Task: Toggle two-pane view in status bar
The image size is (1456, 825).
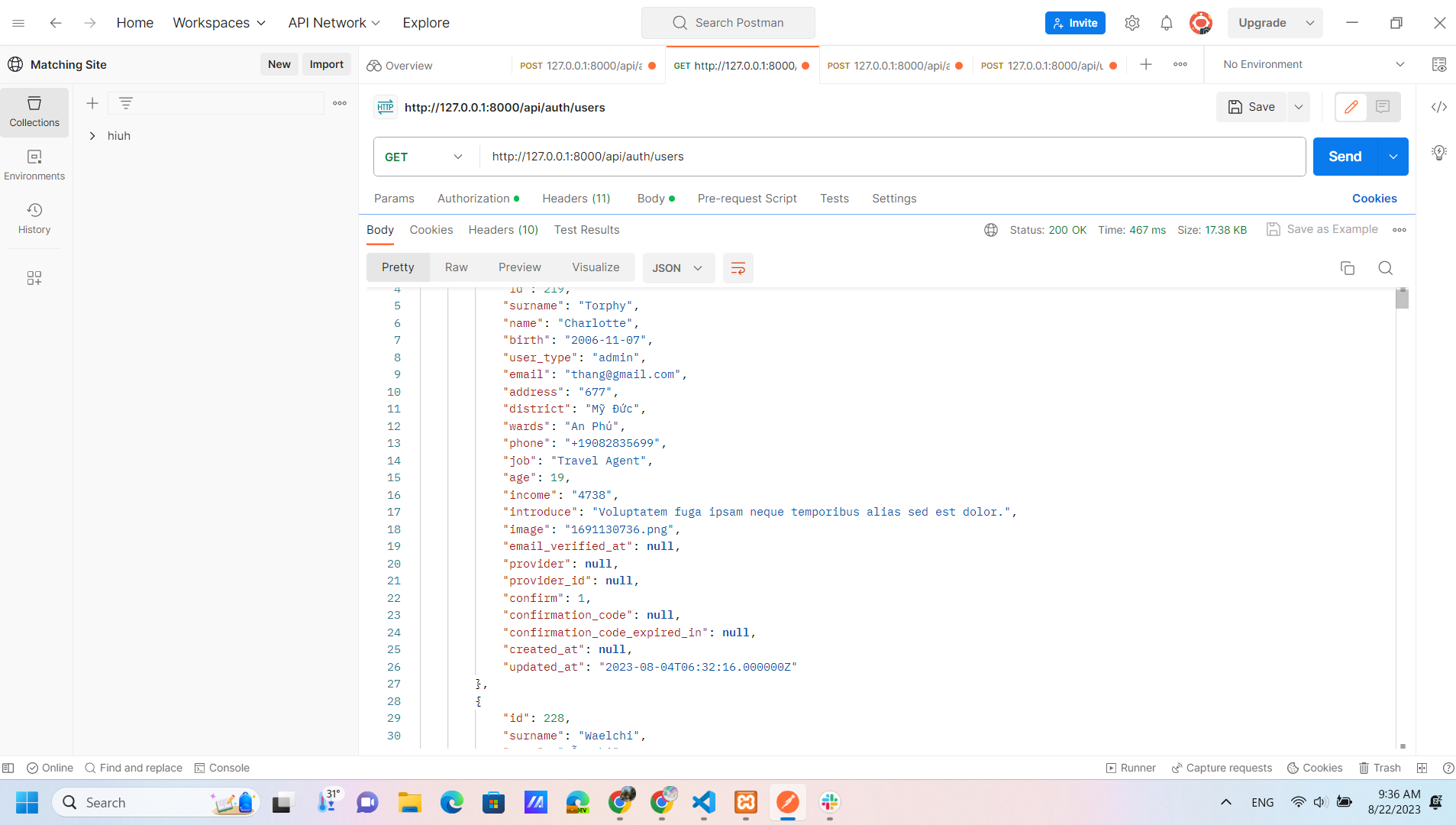Action: (x=1422, y=768)
